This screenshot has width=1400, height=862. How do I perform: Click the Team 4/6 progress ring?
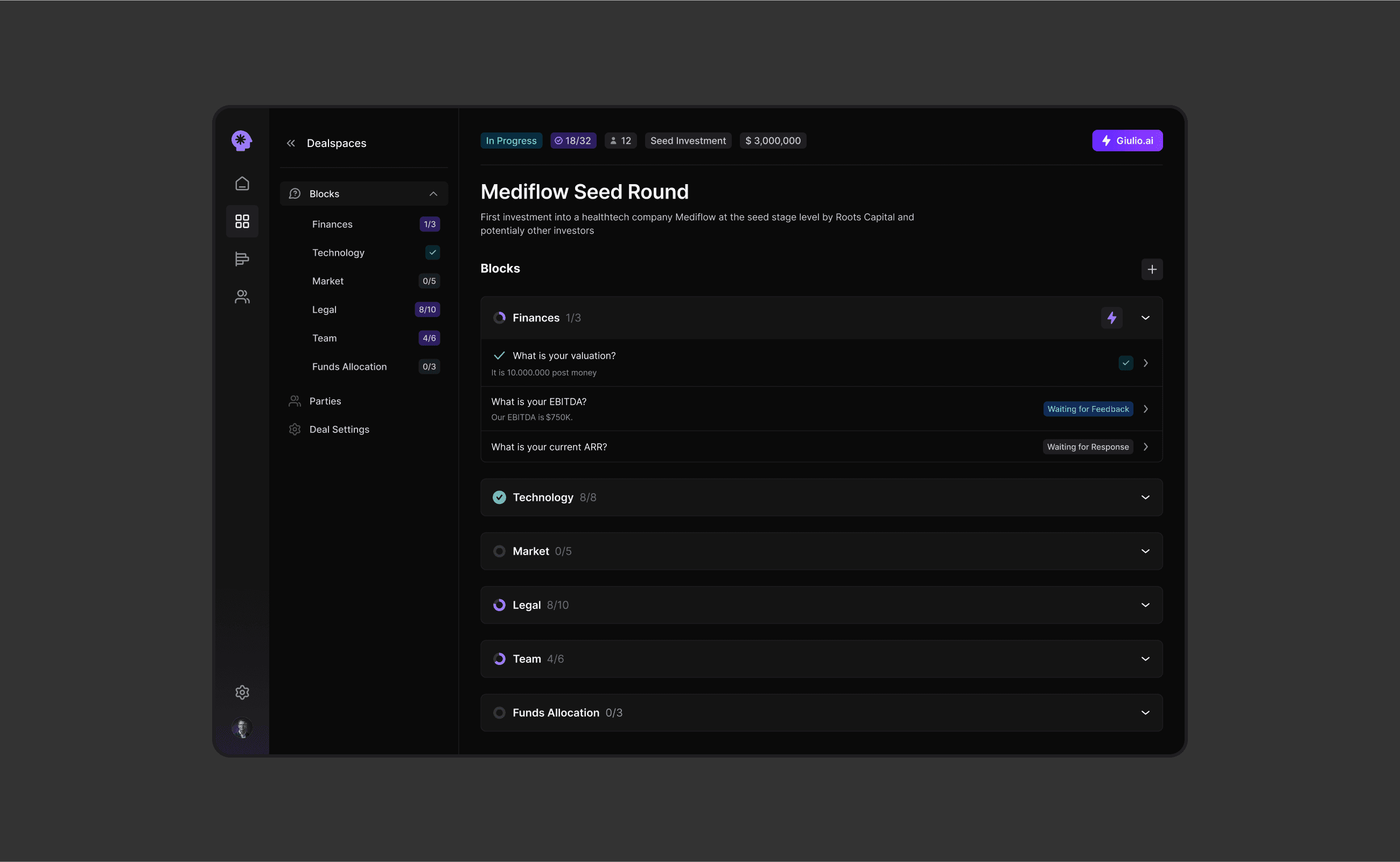[499, 658]
